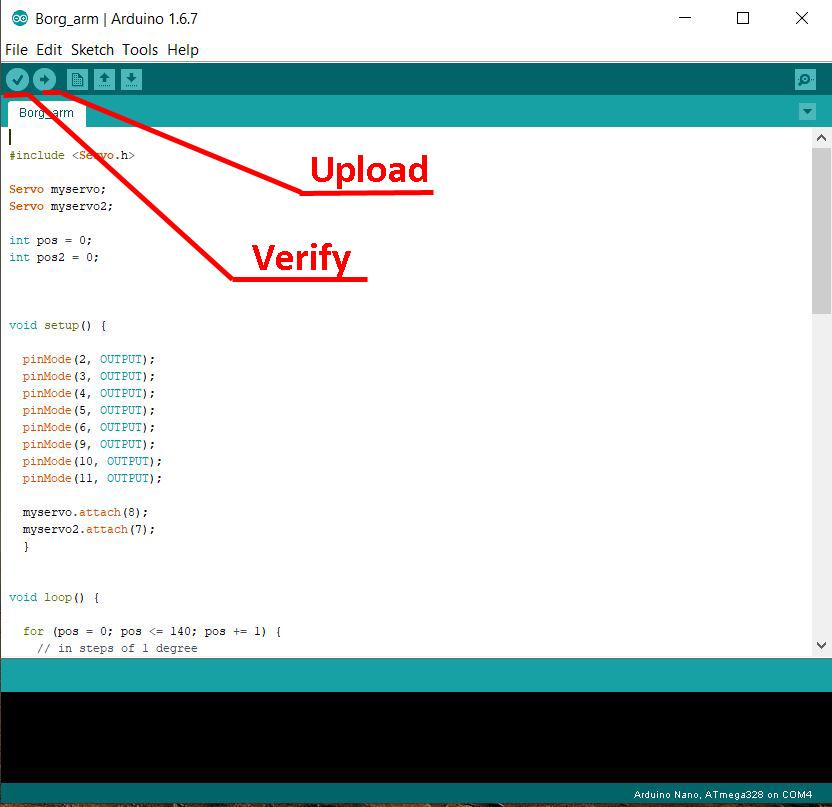The image size is (832, 807).
Task: Click the '#include <Servo.h>' line
Action: click(72, 155)
